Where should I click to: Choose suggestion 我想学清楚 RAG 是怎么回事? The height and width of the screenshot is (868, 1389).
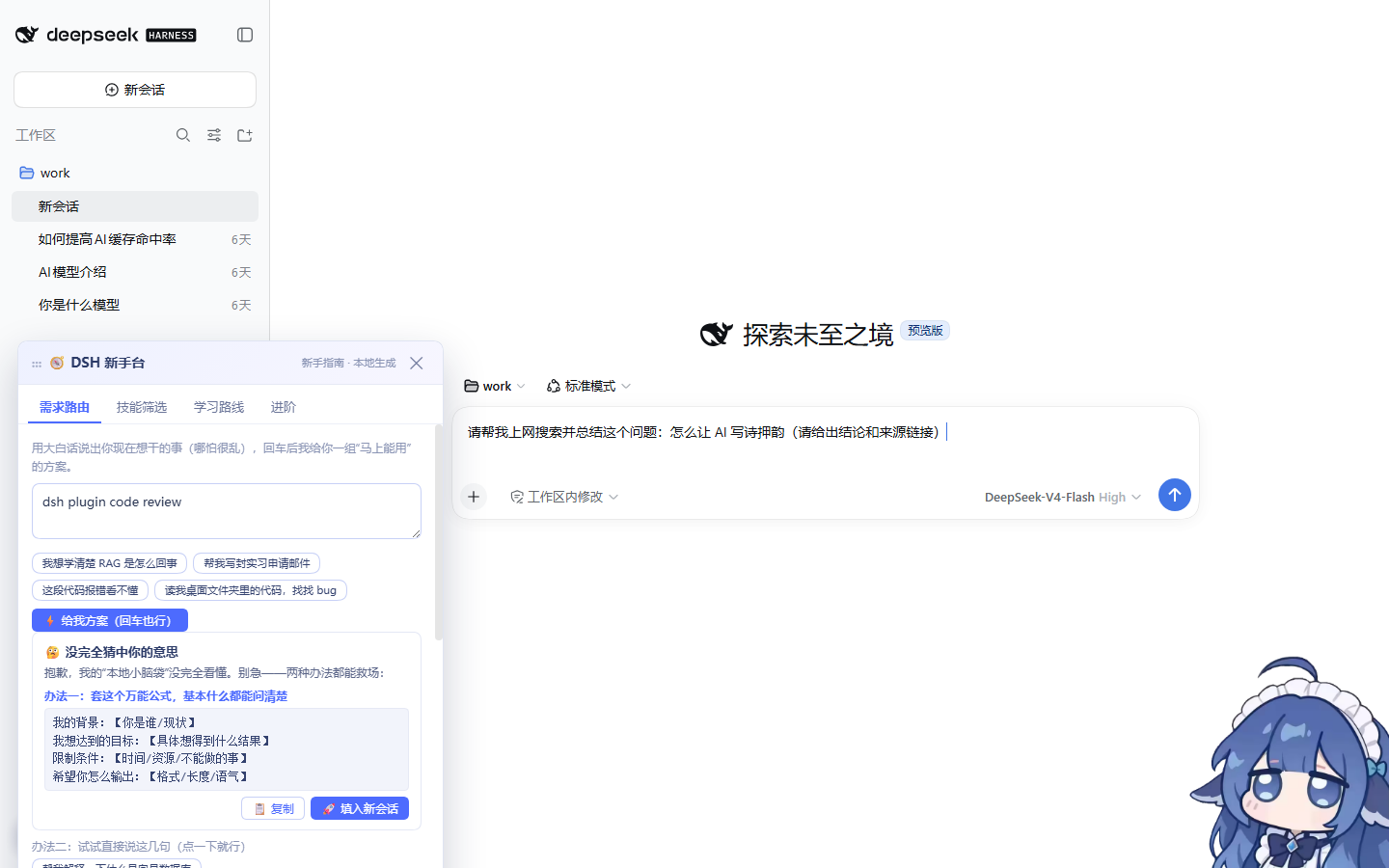coord(109,563)
